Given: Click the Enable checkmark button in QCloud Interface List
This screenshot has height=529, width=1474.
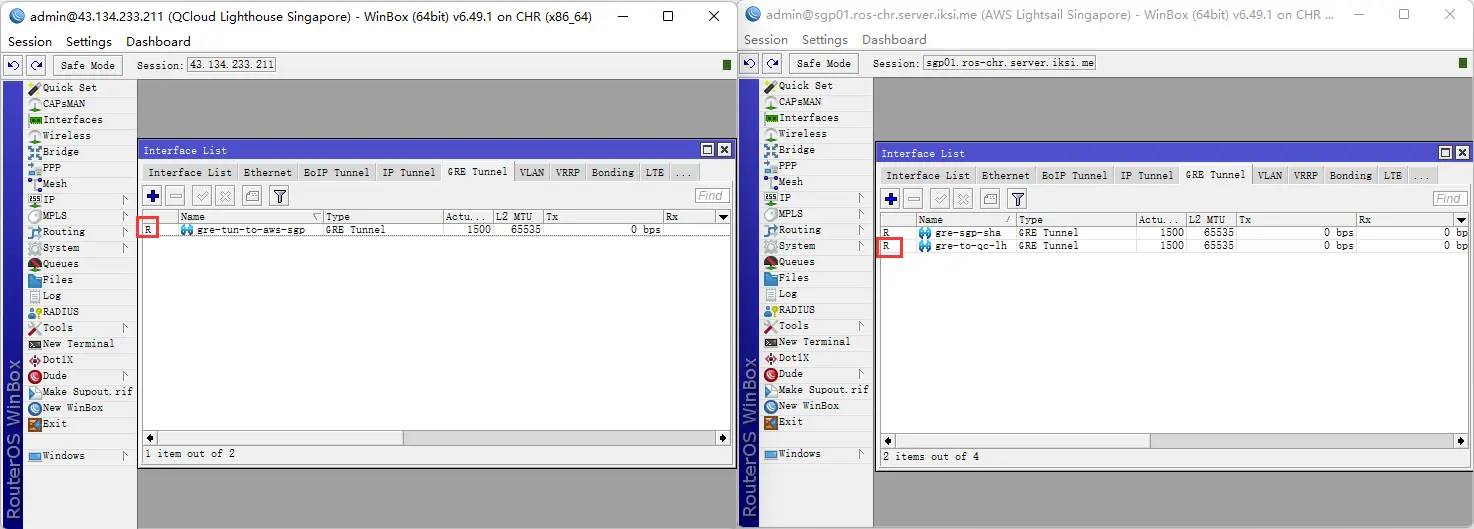Looking at the screenshot, I should pyautogui.click(x=202, y=196).
